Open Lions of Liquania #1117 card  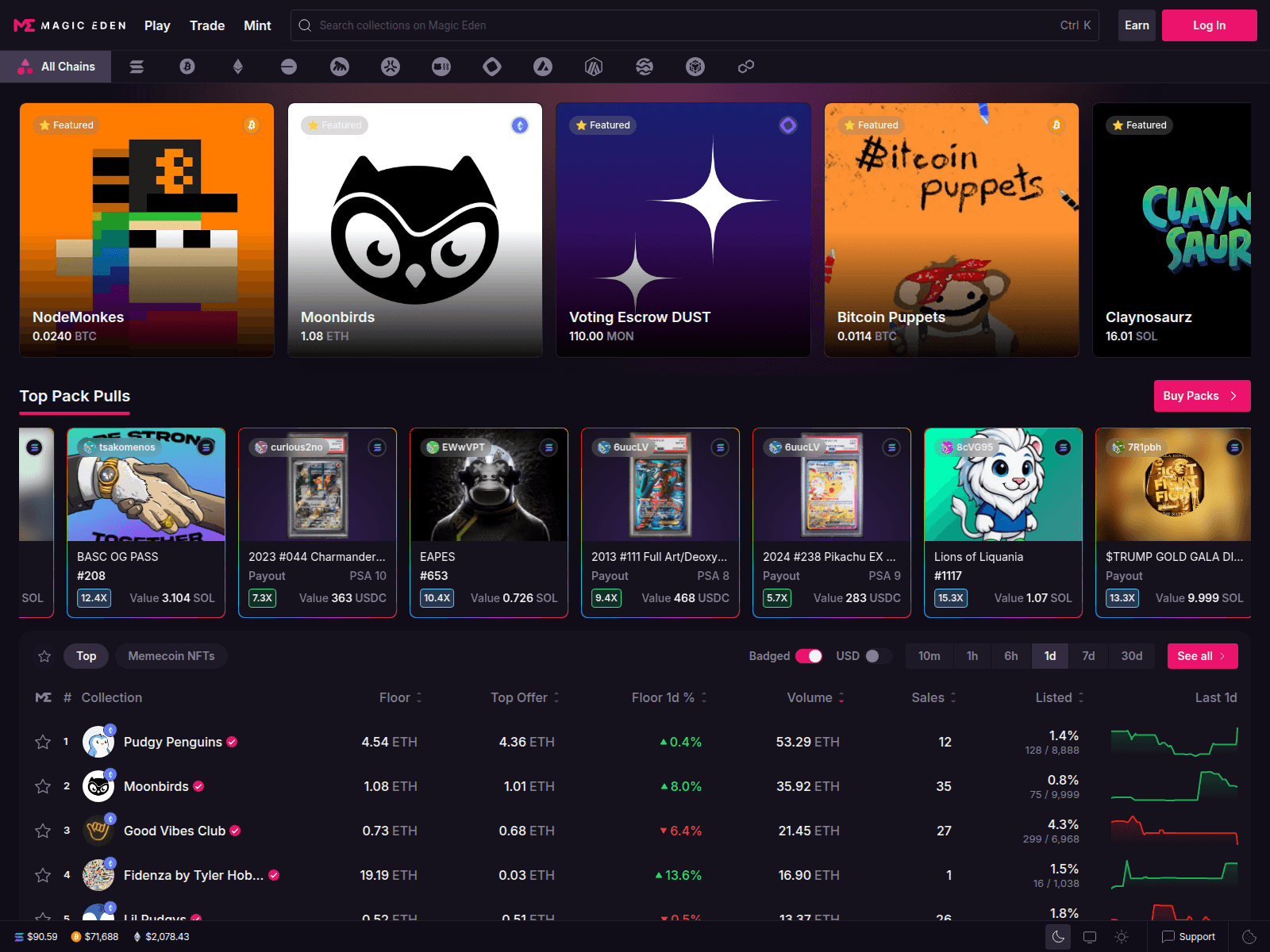coord(1003,523)
